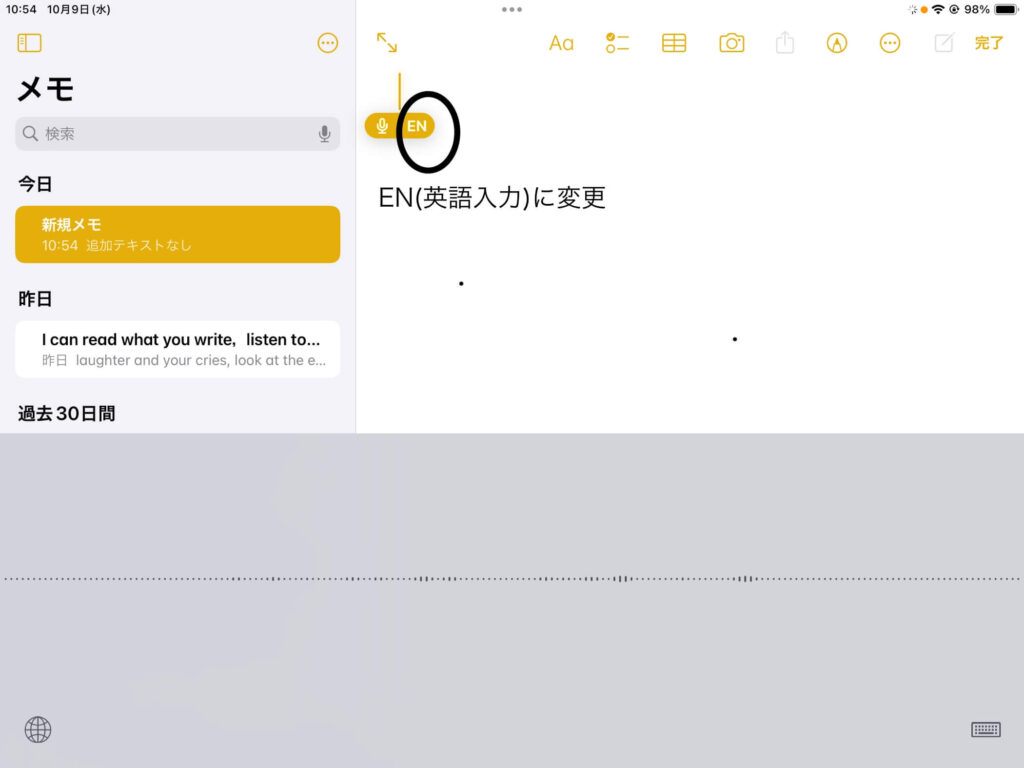Enable the markup pen tool
The height and width of the screenshot is (768, 1024).
point(837,43)
